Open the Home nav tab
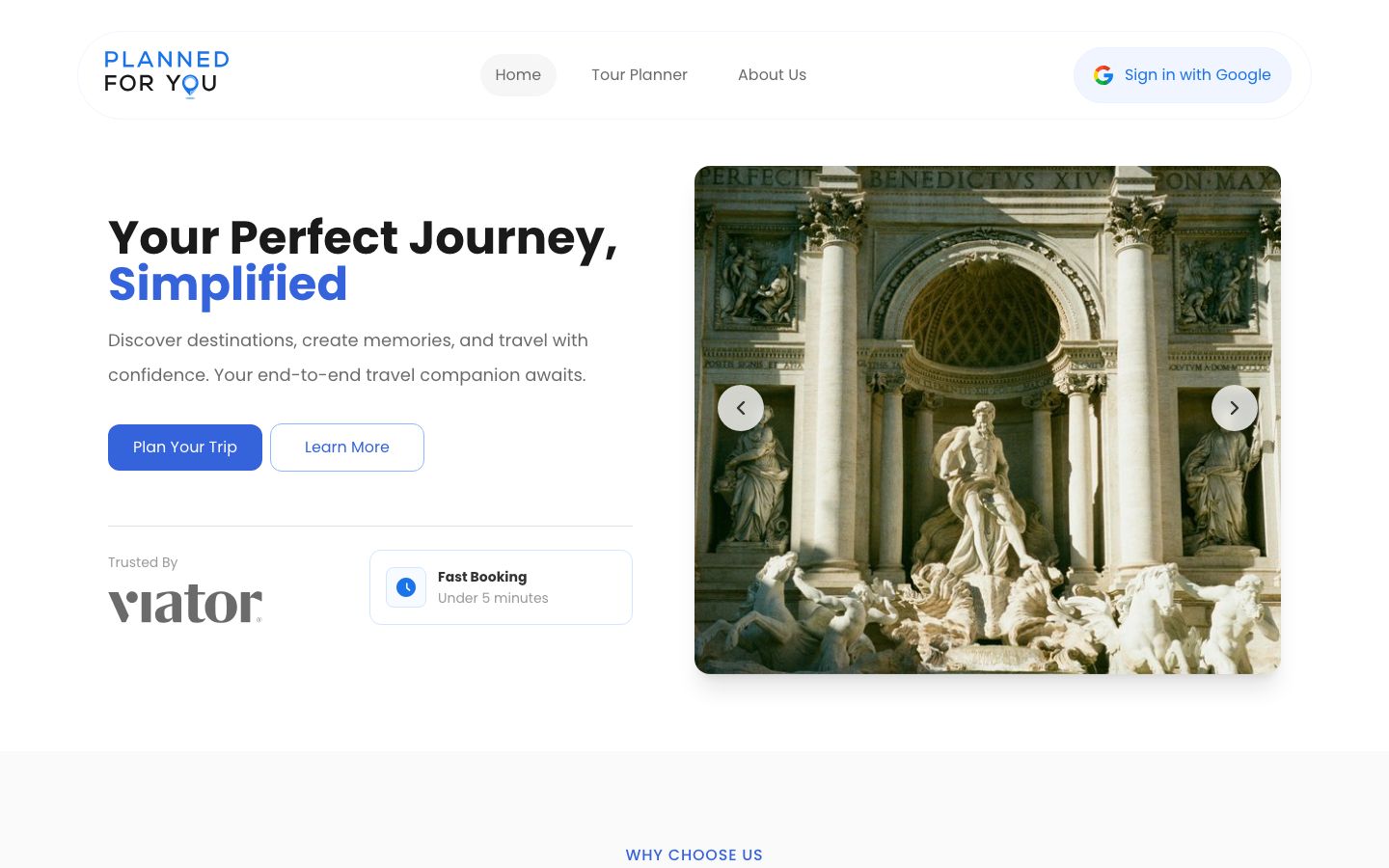The height and width of the screenshot is (868, 1389). click(x=518, y=75)
